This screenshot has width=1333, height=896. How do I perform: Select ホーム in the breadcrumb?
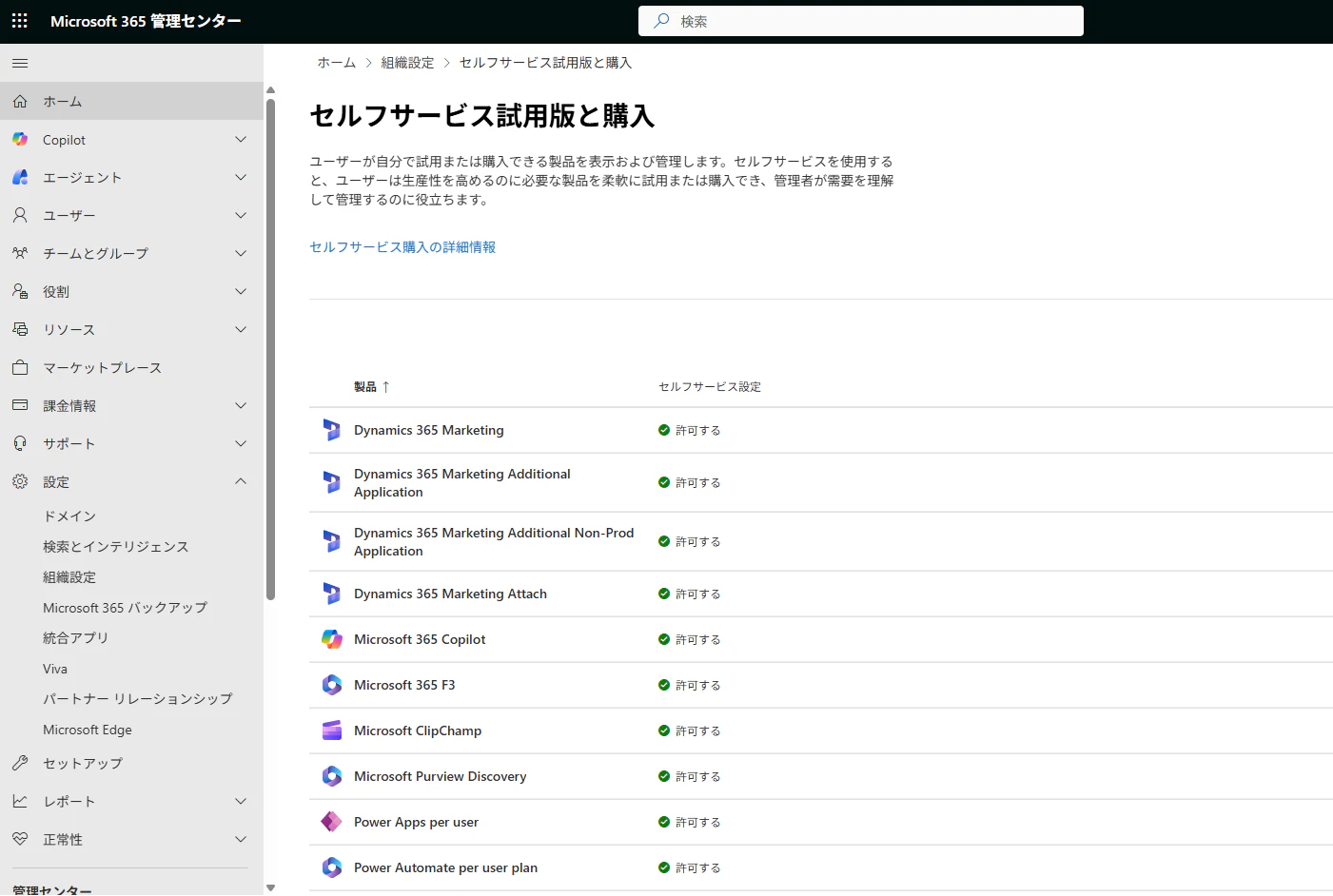coord(336,62)
